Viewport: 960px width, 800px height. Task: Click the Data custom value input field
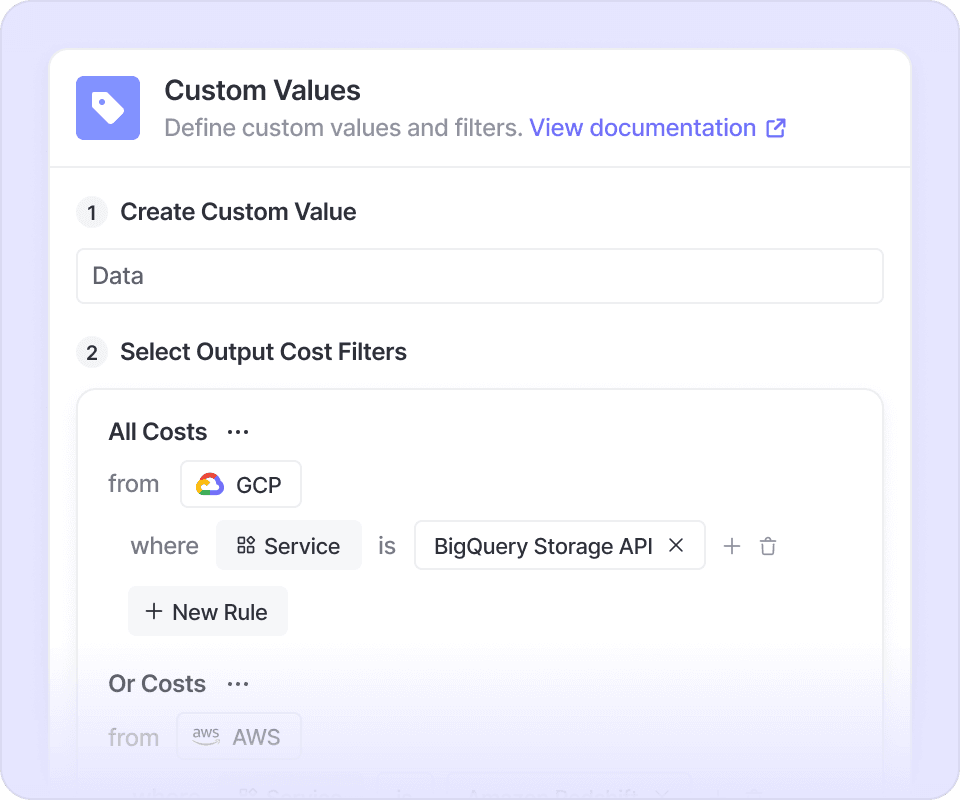[x=480, y=276]
